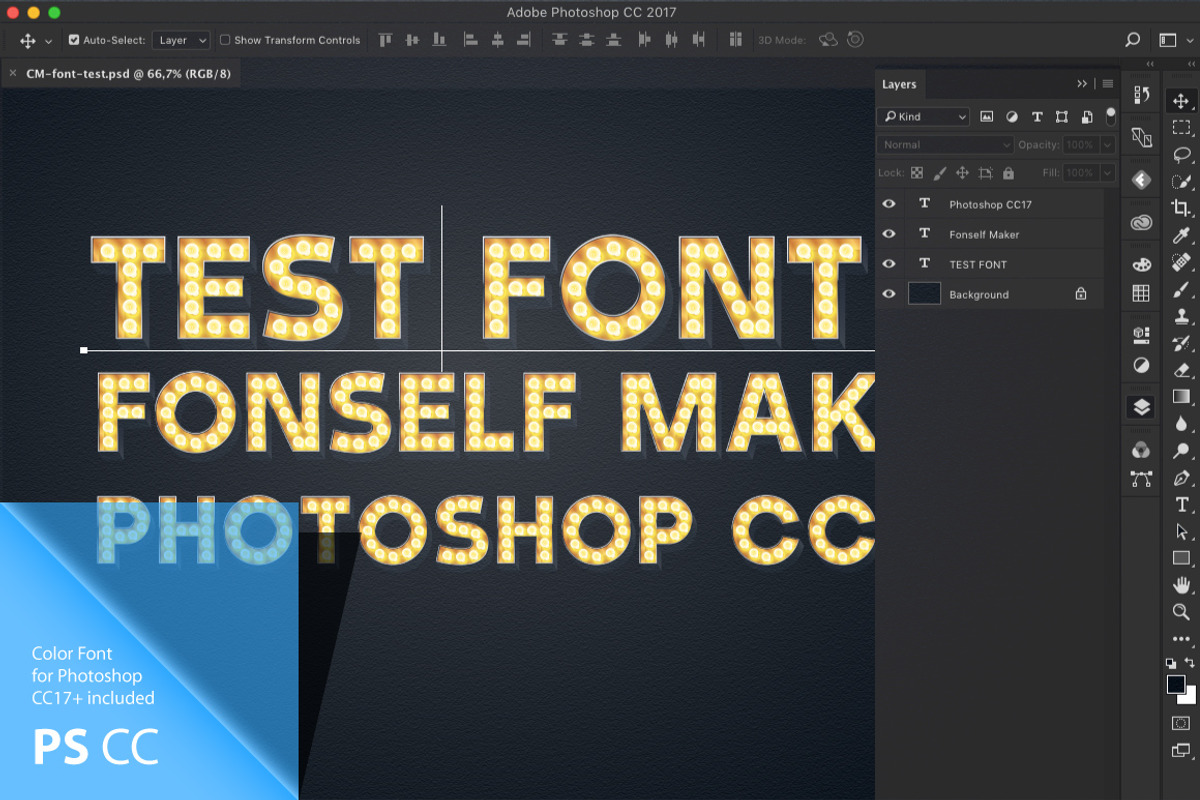Select the Crop tool

[1181, 209]
